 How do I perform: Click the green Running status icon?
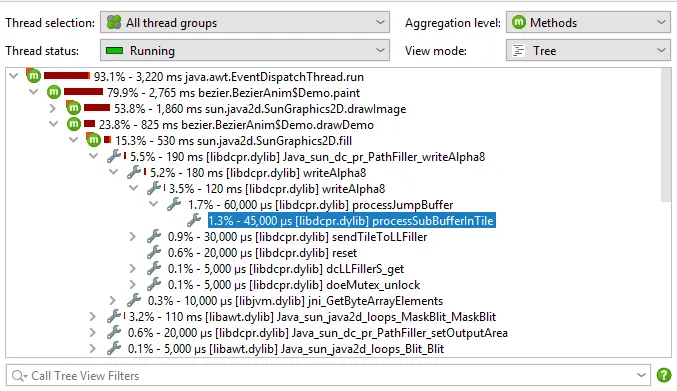point(114,50)
